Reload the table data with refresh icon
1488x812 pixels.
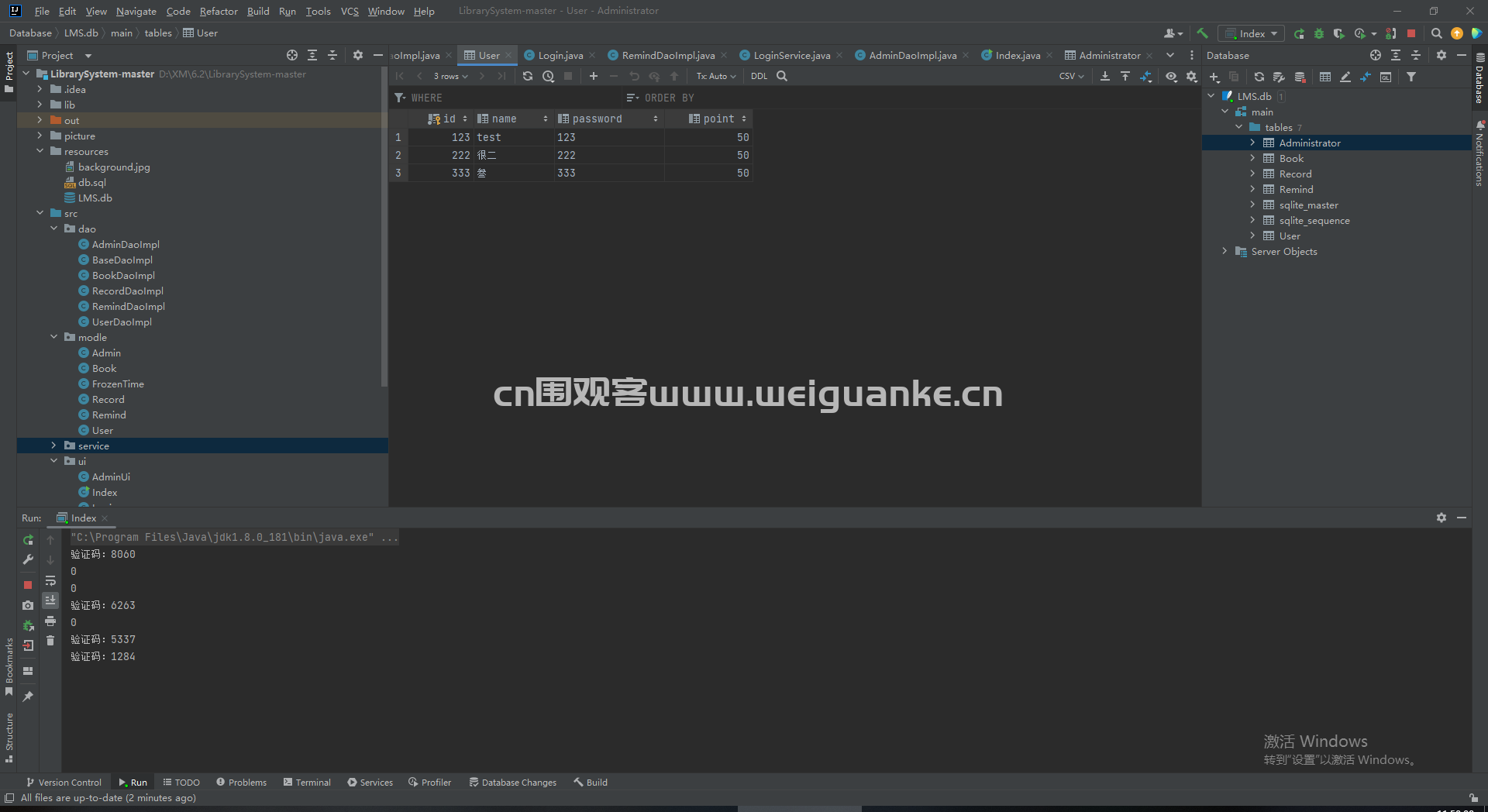[528, 76]
